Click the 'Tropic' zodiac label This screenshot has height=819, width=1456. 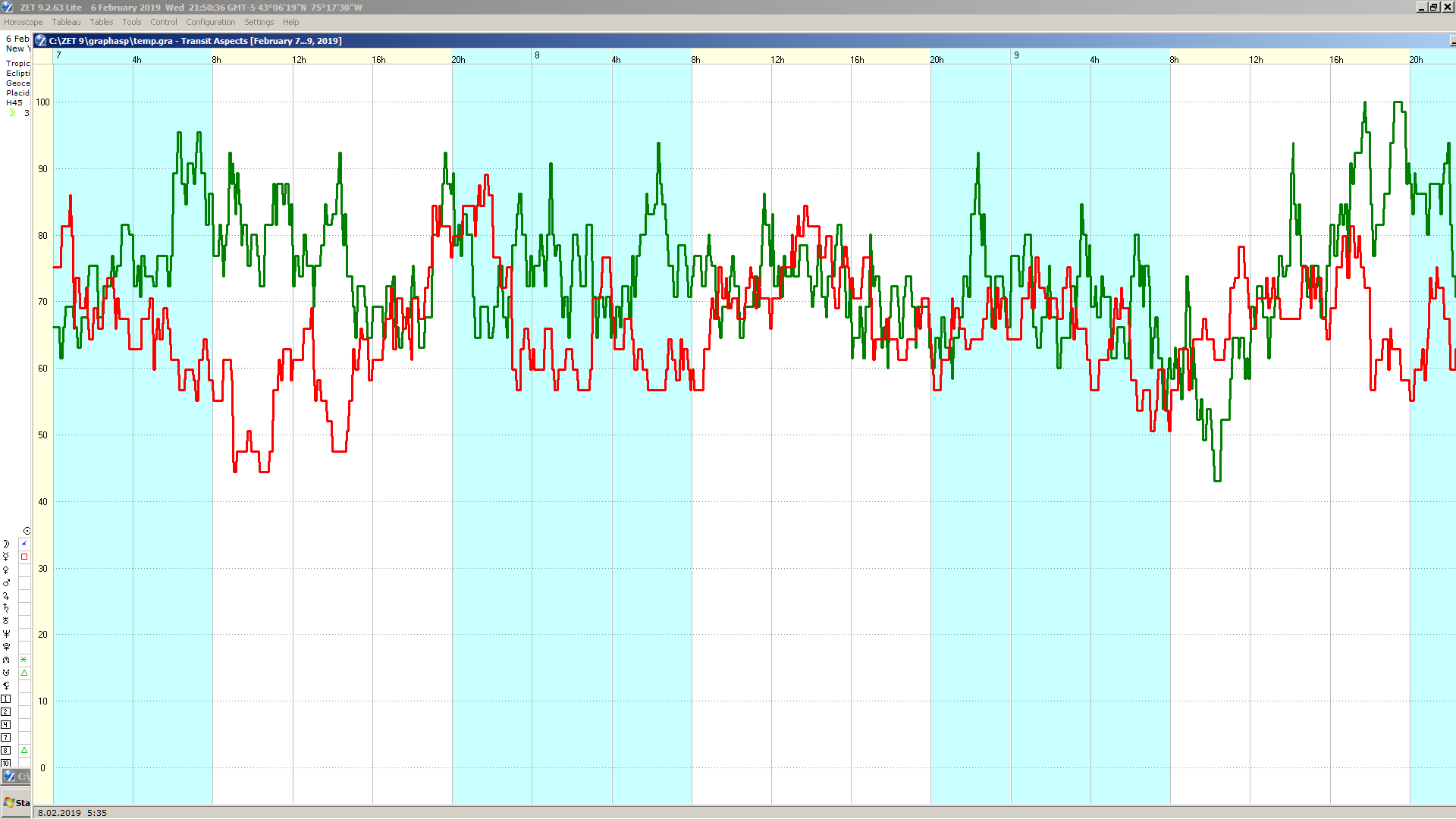[x=18, y=64]
